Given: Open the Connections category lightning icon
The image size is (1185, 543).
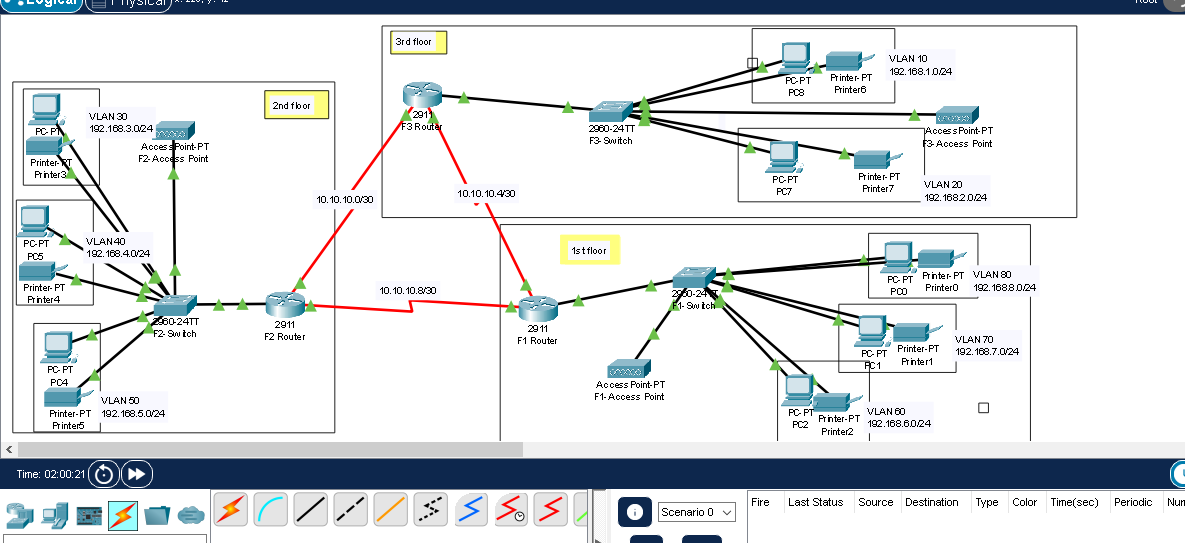Looking at the screenshot, I should (123, 516).
